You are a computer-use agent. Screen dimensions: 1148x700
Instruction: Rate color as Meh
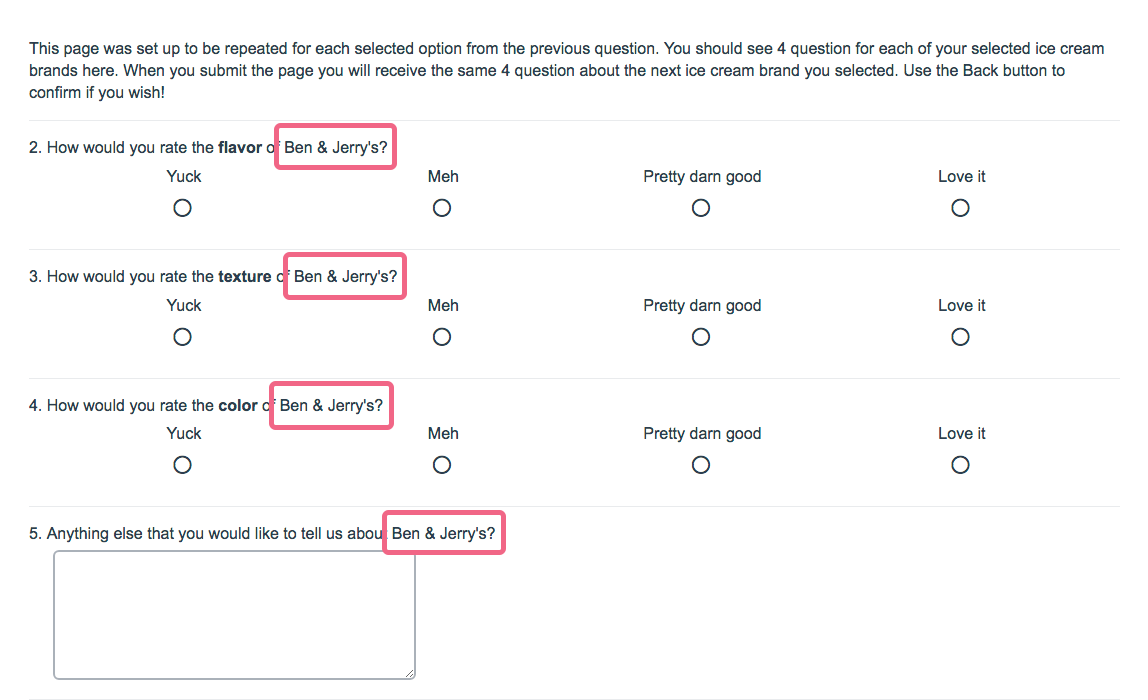click(442, 465)
